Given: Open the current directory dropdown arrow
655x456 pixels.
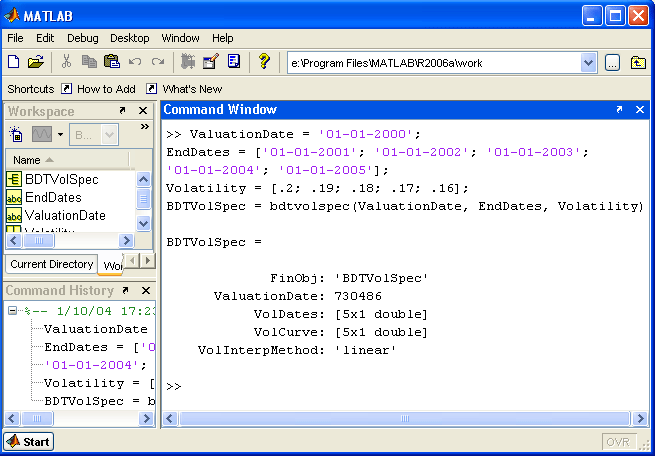Looking at the screenshot, I should pos(589,63).
